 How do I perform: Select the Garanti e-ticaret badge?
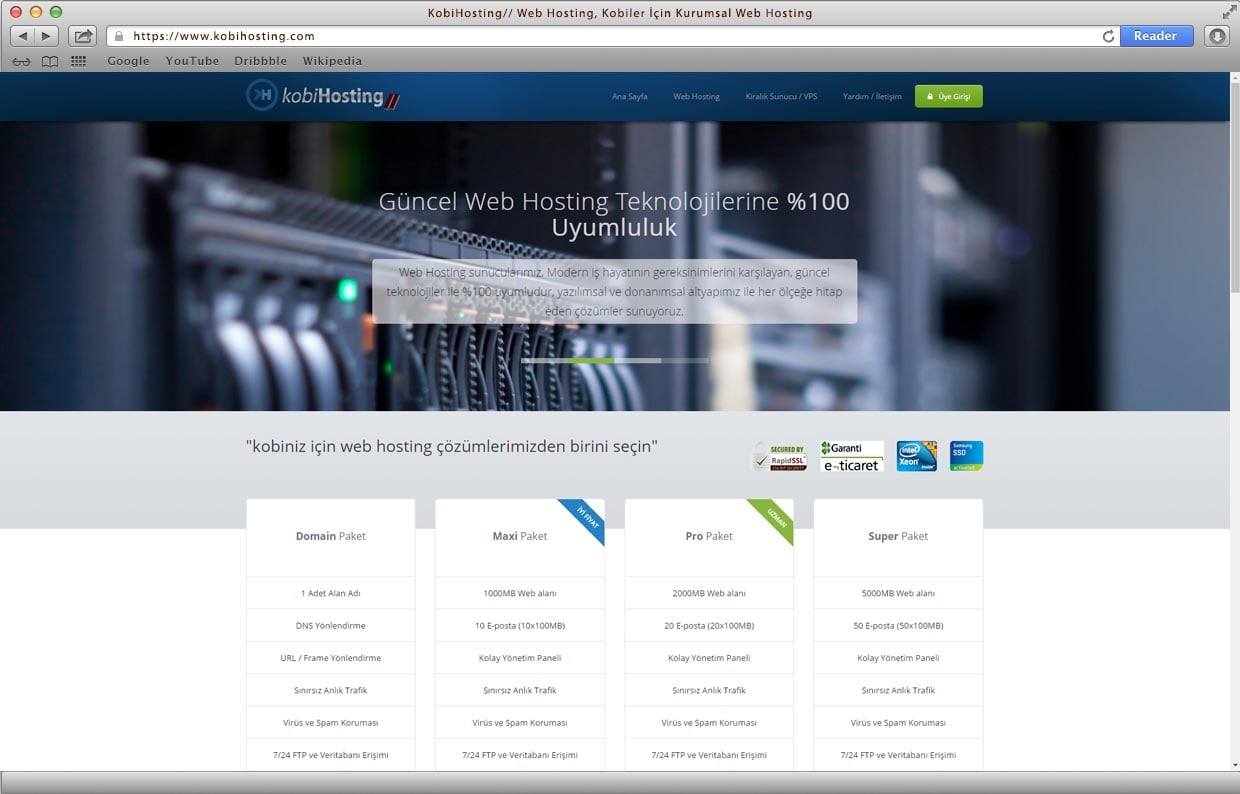click(x=851, y=456)
